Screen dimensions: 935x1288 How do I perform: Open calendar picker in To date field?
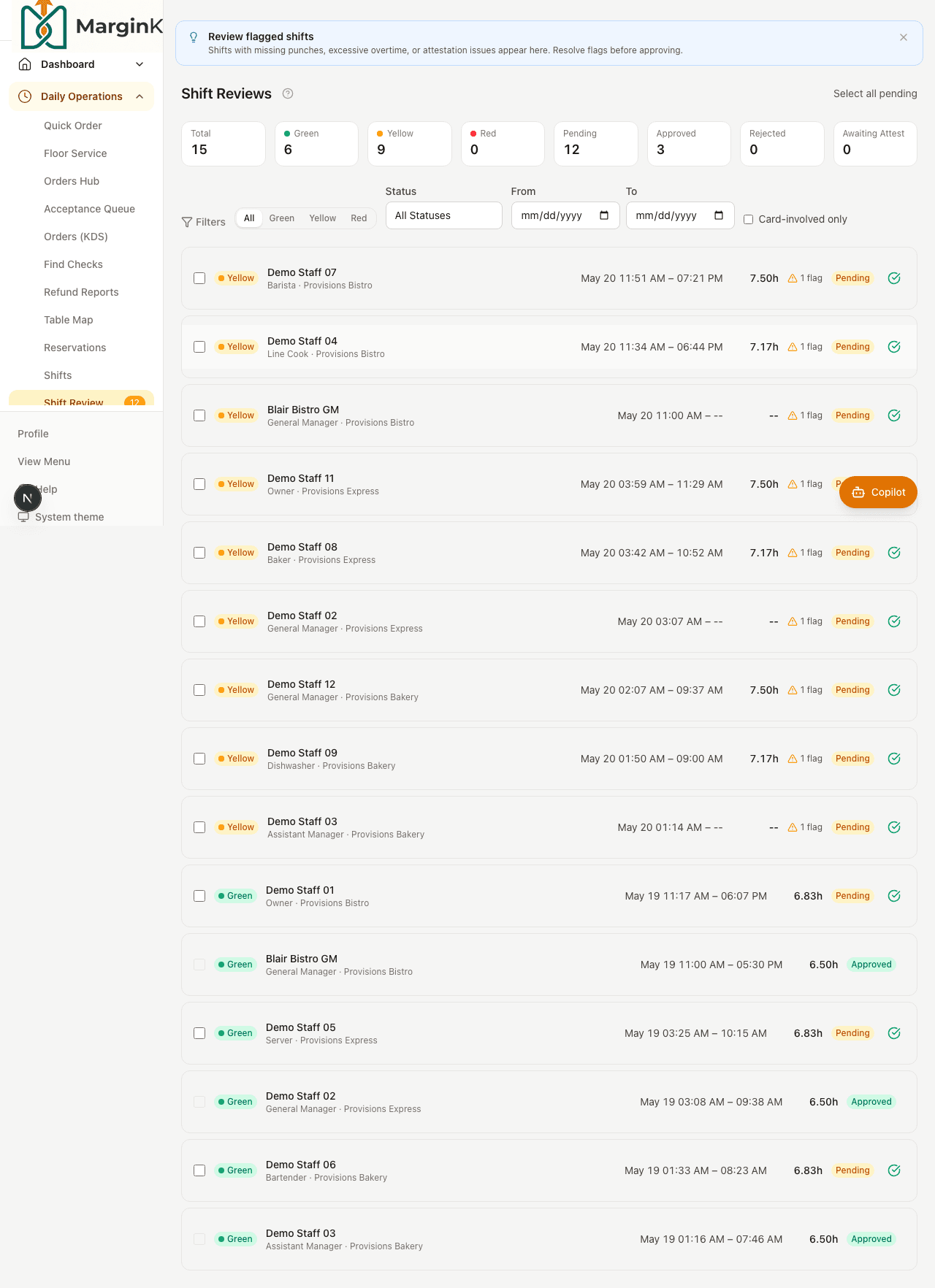pos(719,215)
